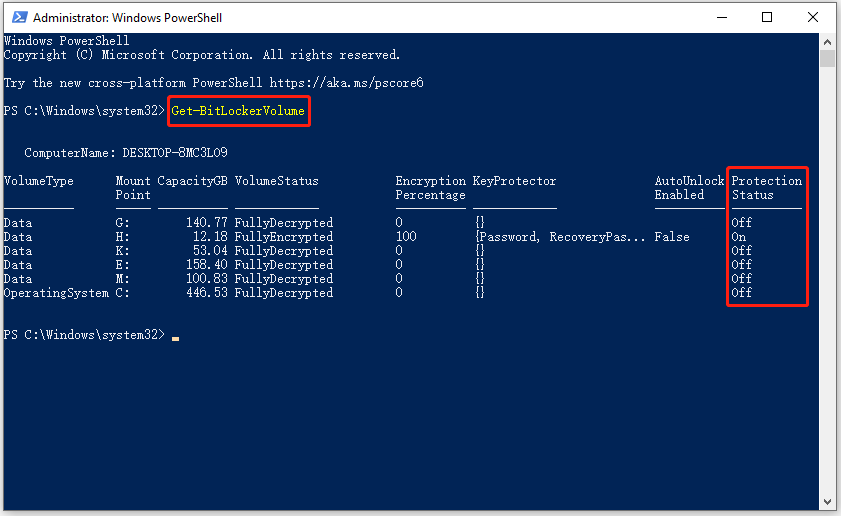This screenshot has width=841, height=516.
Task: Click mount point H: in table
Action: [x=122, y=237]
